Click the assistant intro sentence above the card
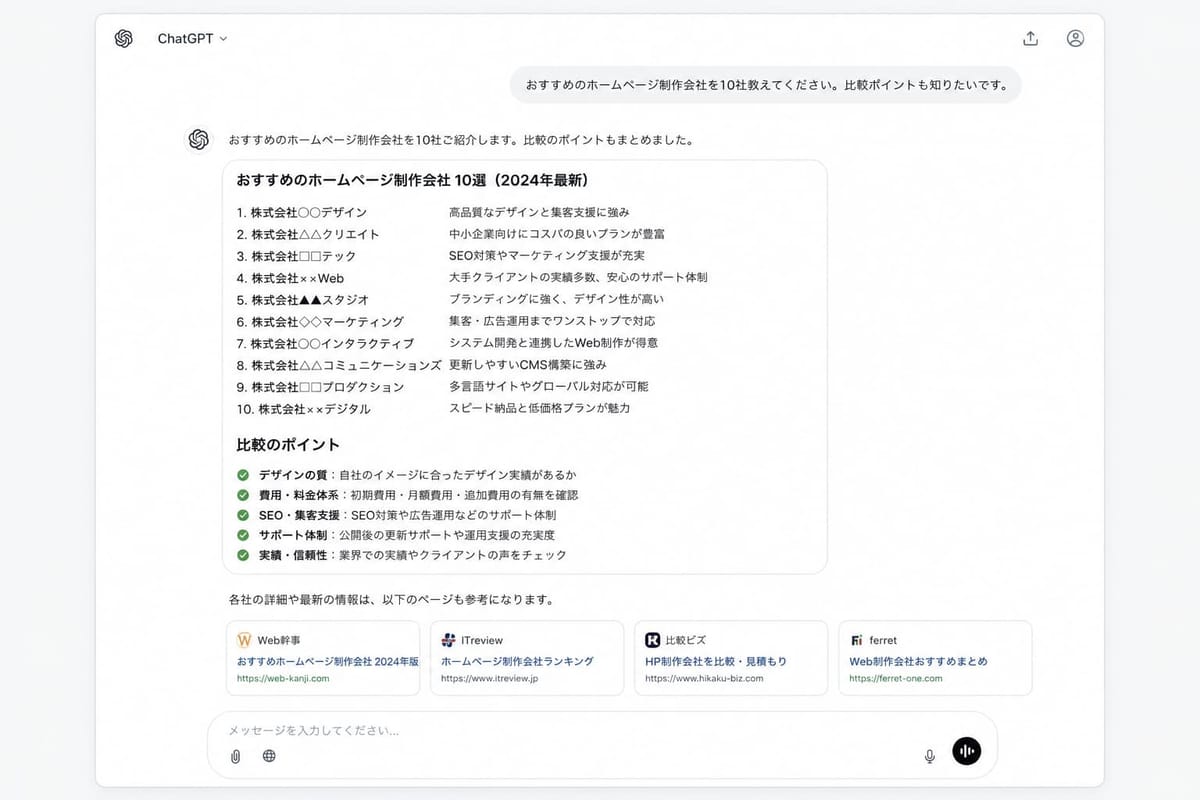1200x800 pixels. [461, 140]
